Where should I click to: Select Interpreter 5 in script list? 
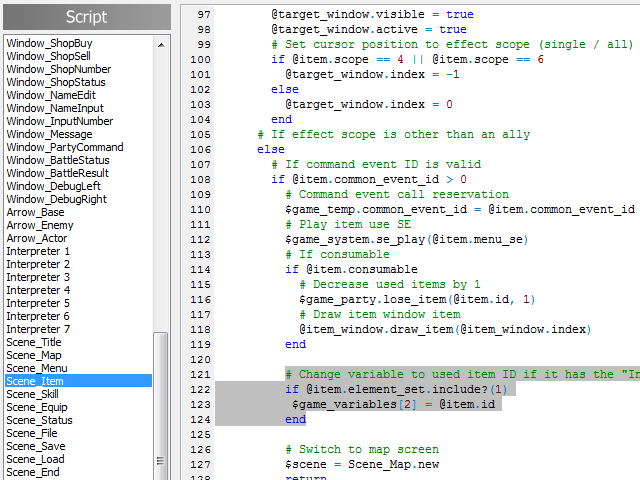click(38, 303)
